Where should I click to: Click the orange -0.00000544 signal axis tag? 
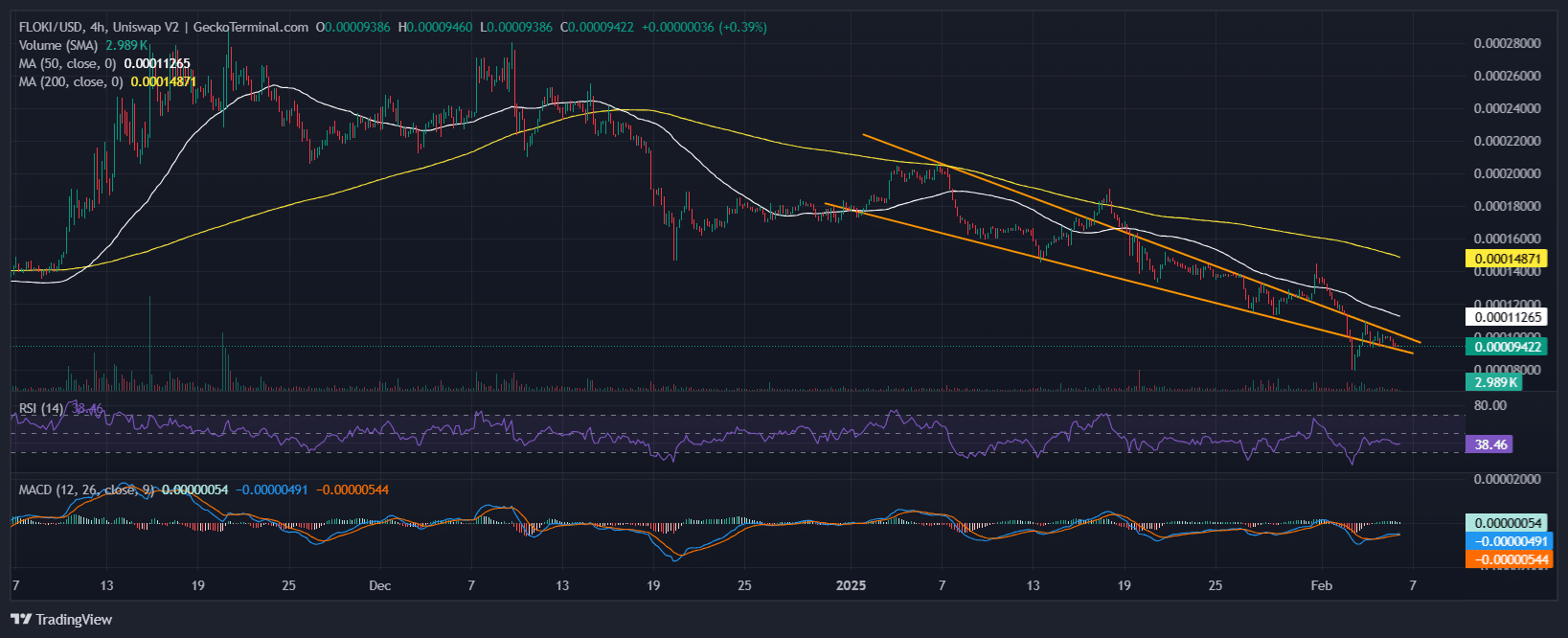click(1508, 559)
